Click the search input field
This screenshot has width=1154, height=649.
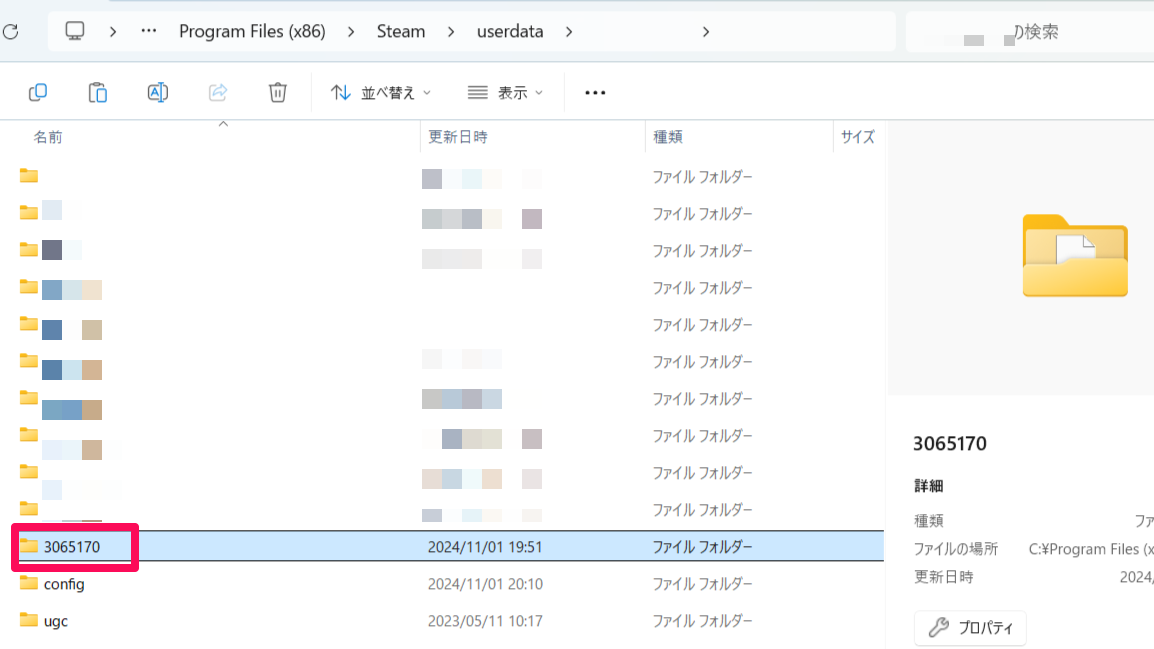click(1030, 32)
